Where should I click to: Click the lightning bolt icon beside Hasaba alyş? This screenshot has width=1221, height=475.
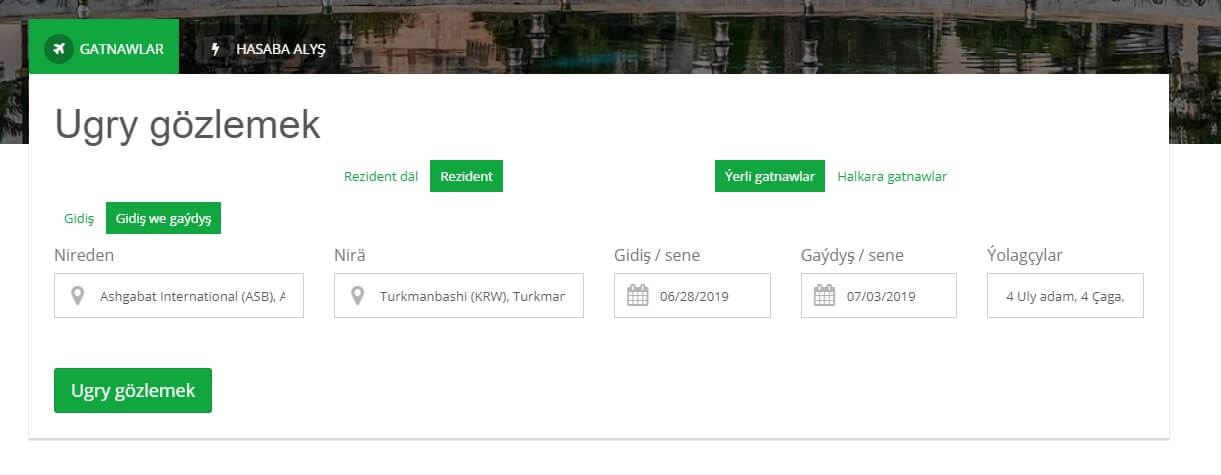[215, 48]
